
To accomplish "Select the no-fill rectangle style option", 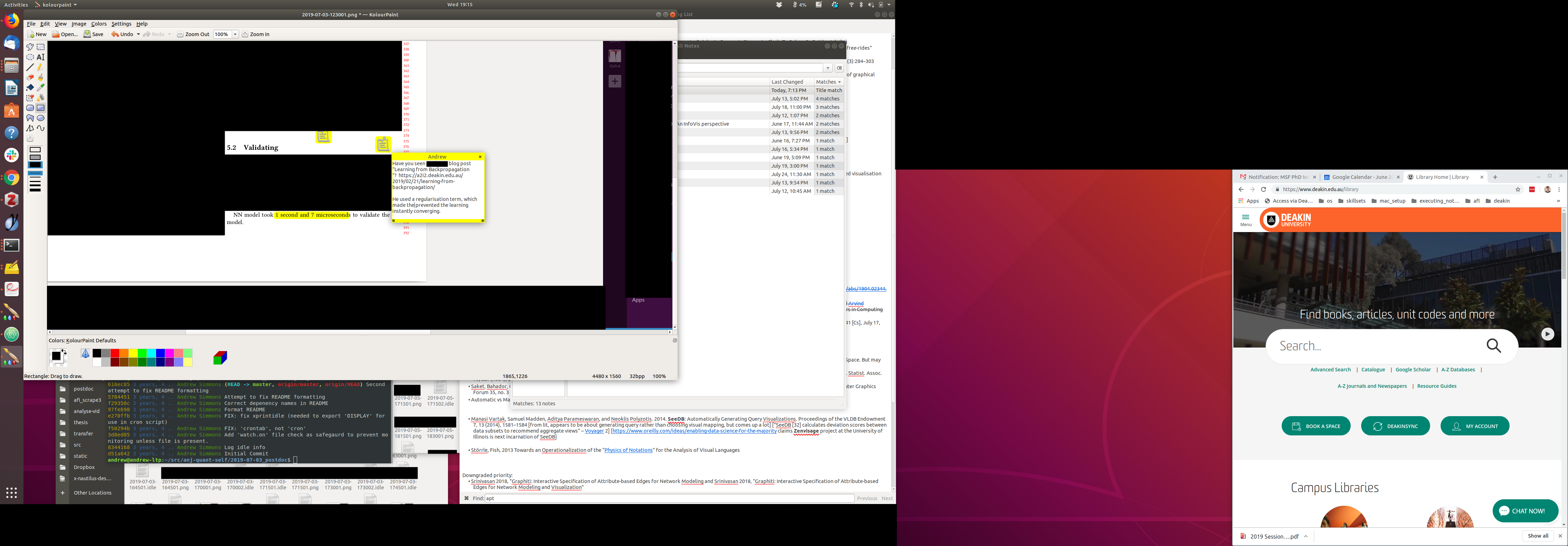I will point(35,150).
